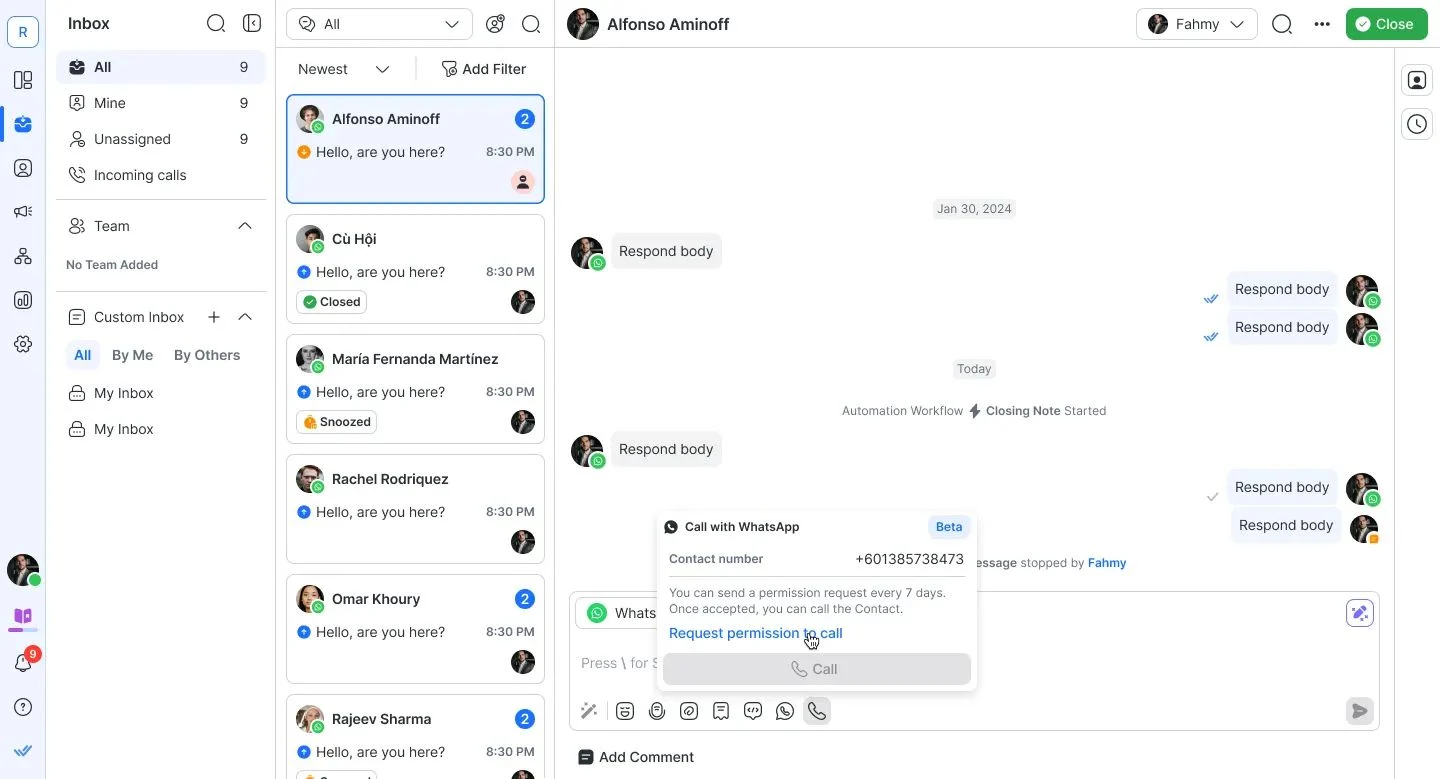Open the Fahmy assignee dropdown
Screen dimensions: 1440x779
[1196, 24]
